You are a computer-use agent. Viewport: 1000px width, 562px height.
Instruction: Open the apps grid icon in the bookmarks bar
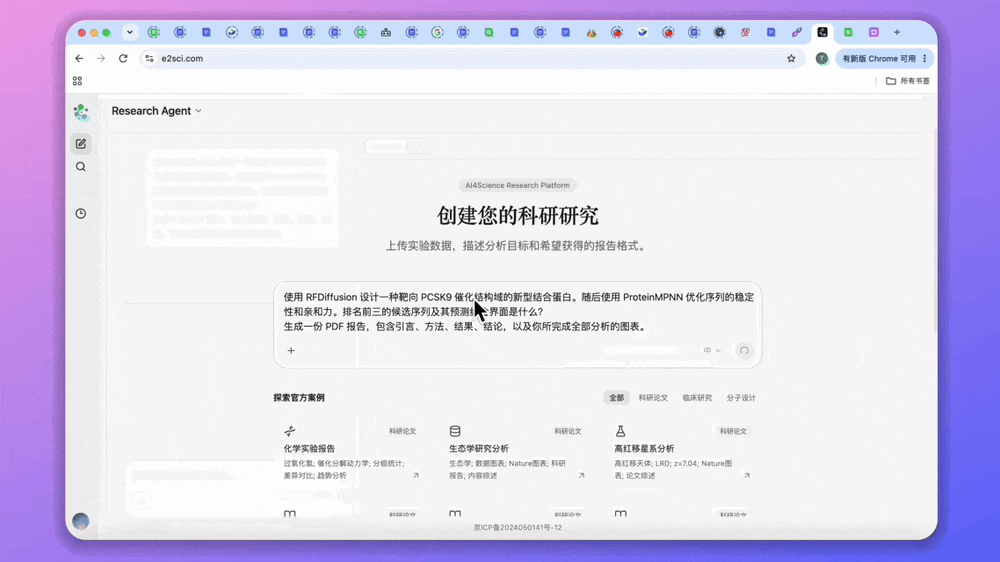point(77,81)
